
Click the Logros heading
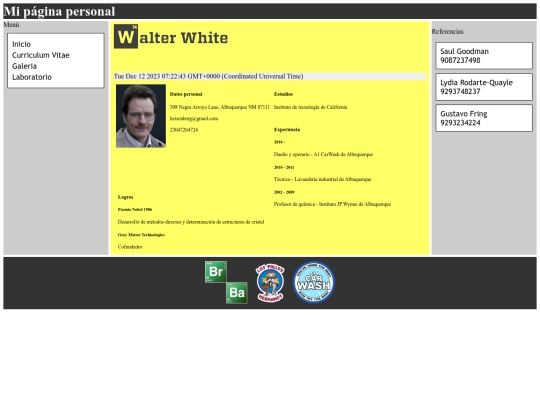[125, 197]
